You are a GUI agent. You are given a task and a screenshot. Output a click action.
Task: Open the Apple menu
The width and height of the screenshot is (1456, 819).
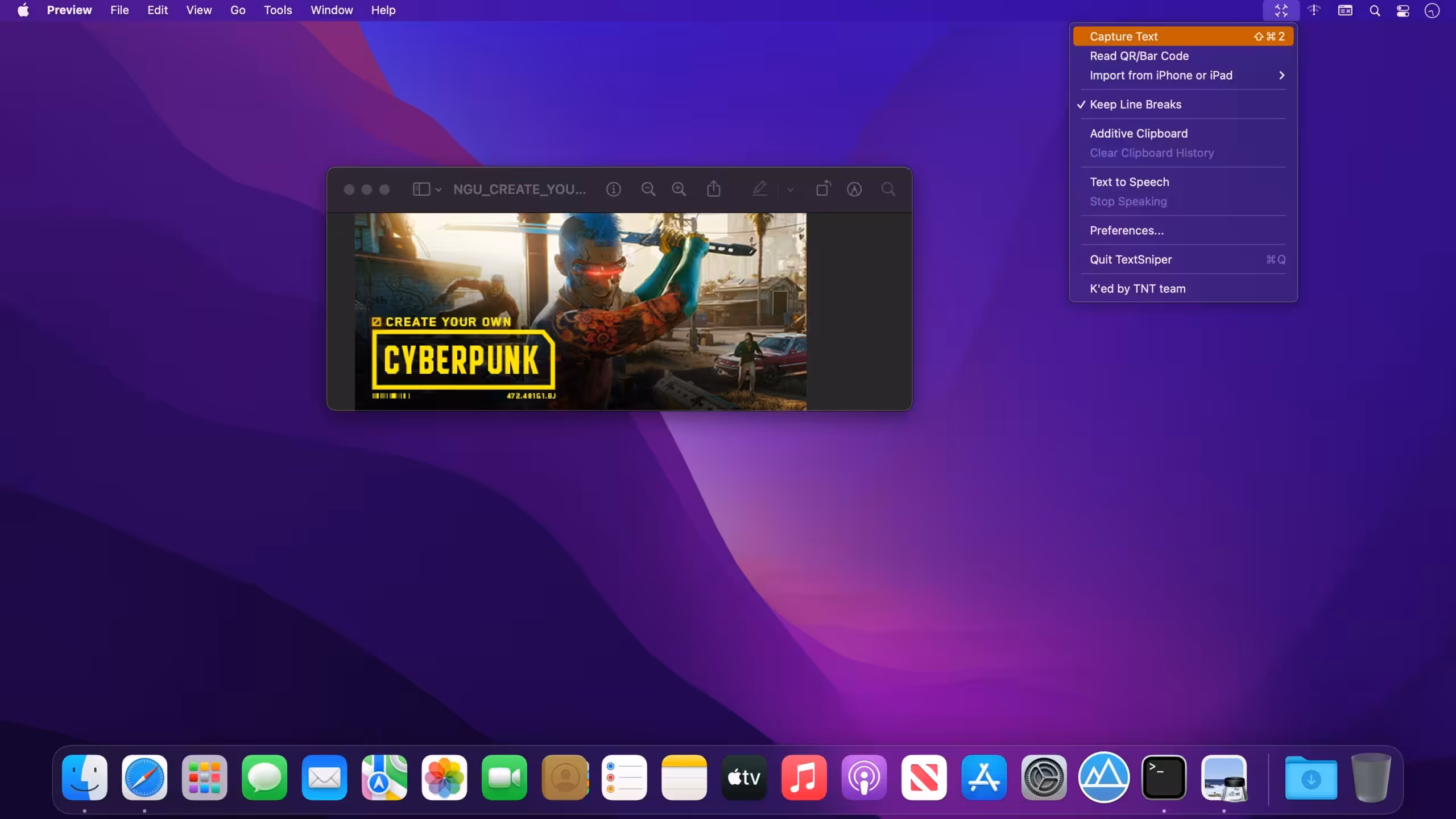point(23,10)
